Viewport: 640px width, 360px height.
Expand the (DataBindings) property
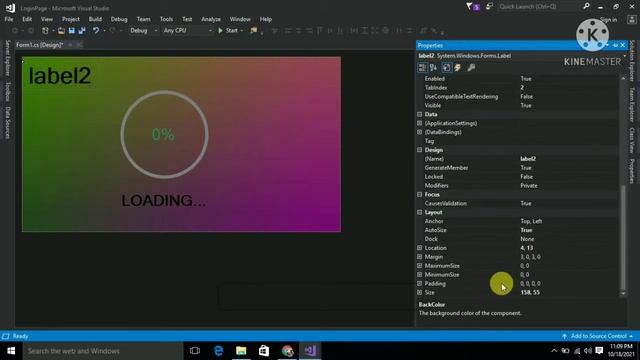point(420,132)
